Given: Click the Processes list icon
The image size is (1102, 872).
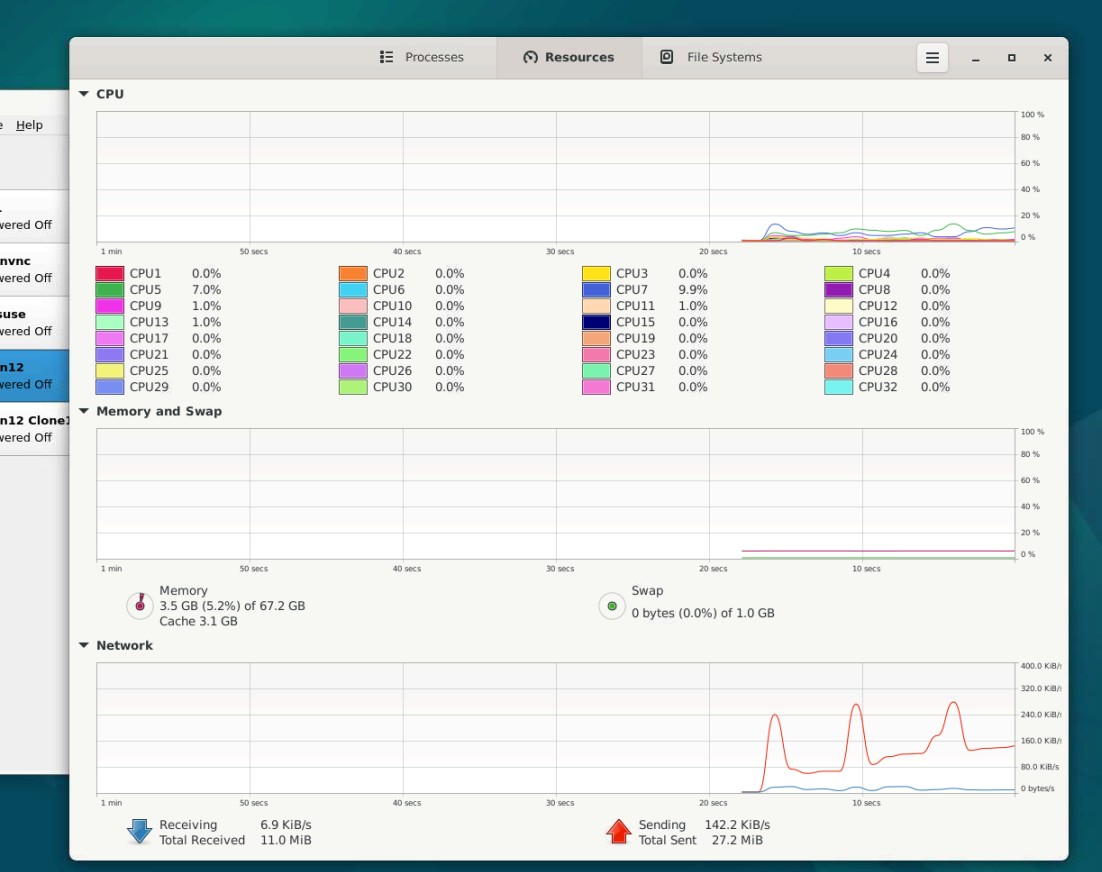Looking at the screenshot, I should (x=387, y=58).
